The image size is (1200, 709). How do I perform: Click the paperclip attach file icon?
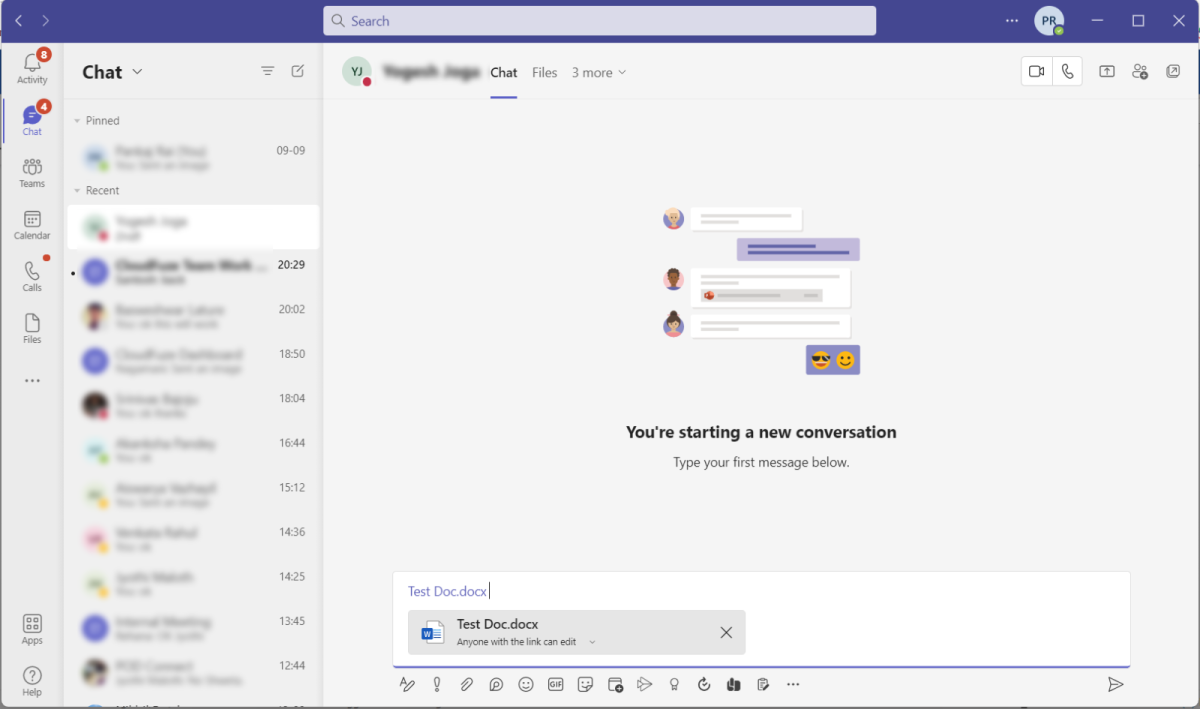click(466, 684)
